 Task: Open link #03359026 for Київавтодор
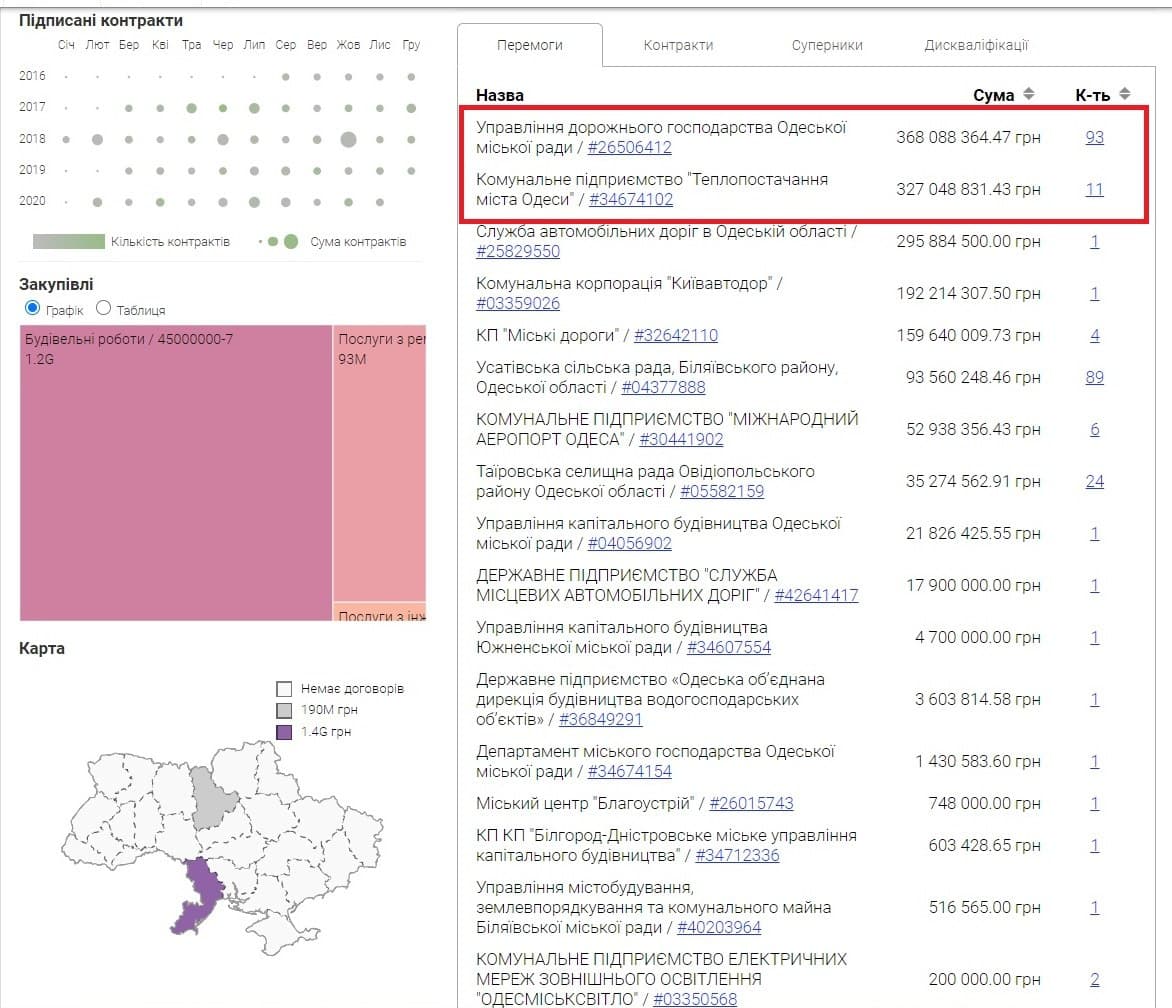pos(518,304)
